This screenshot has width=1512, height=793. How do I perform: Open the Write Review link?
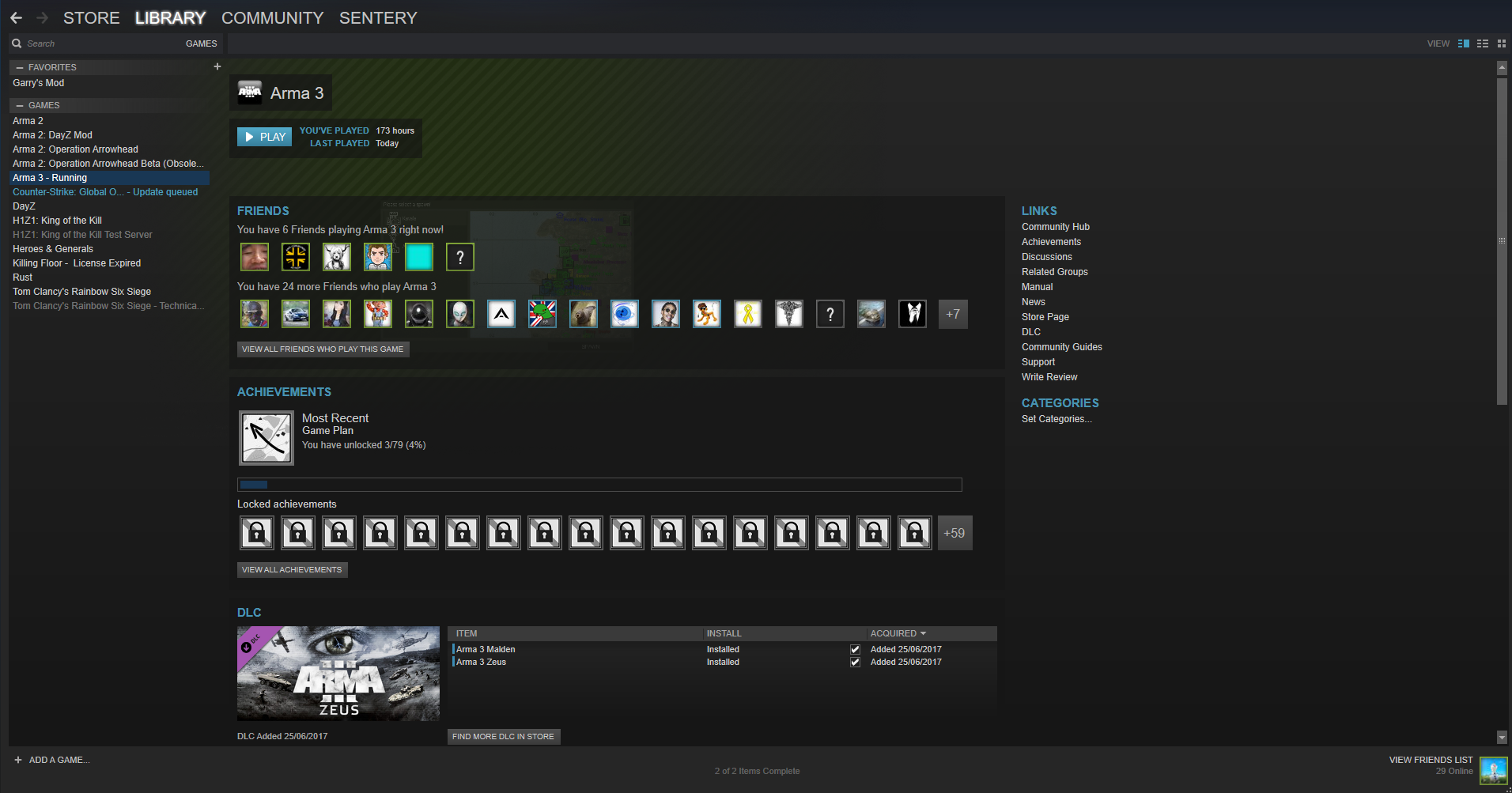coord(1049,377)
